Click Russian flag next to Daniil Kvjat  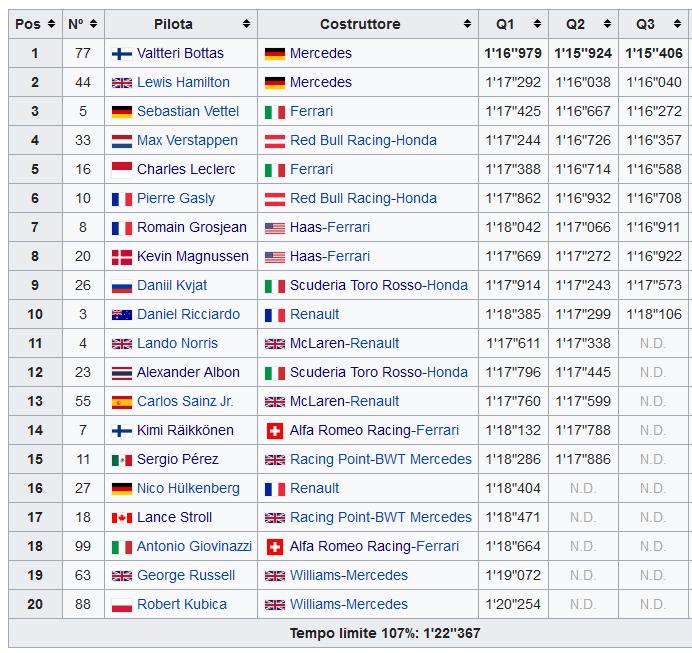coord(122,286)
